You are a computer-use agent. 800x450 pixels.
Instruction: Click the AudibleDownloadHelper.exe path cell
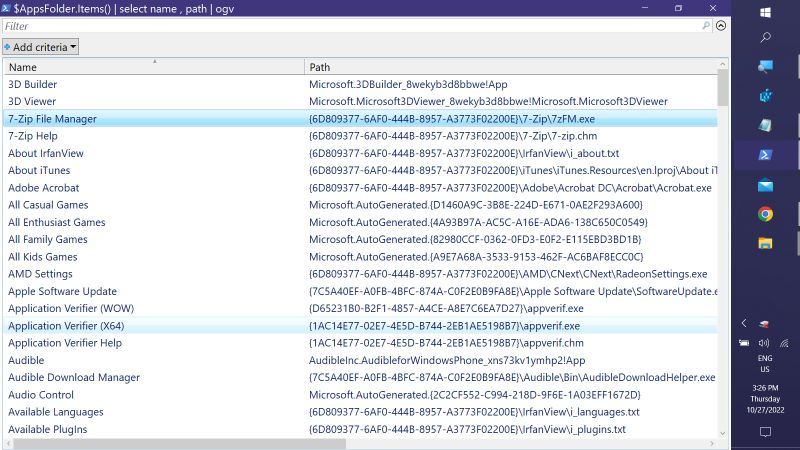[512, 378]
